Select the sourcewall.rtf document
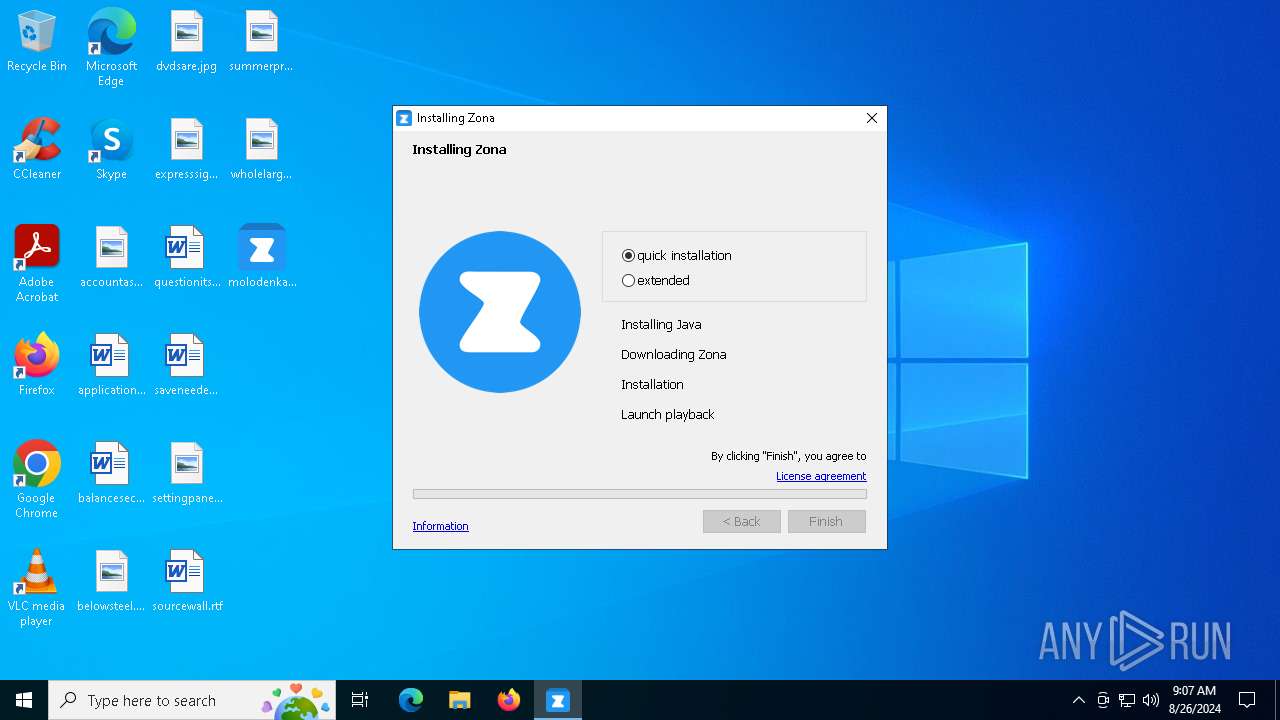This screenshot has height=720, width=1280. point(187,582)
